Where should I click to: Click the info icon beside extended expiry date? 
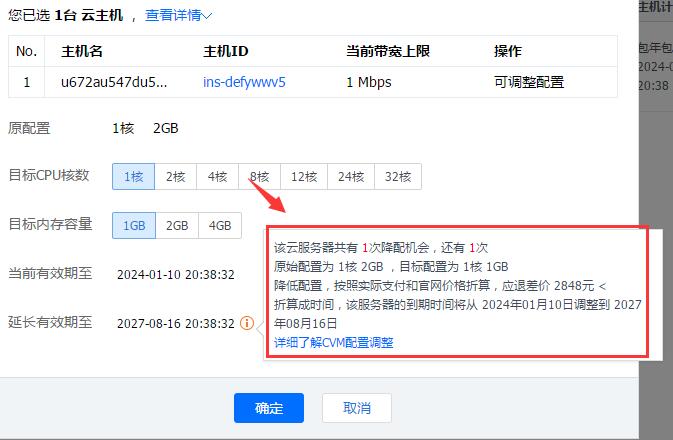pos(247,323)
